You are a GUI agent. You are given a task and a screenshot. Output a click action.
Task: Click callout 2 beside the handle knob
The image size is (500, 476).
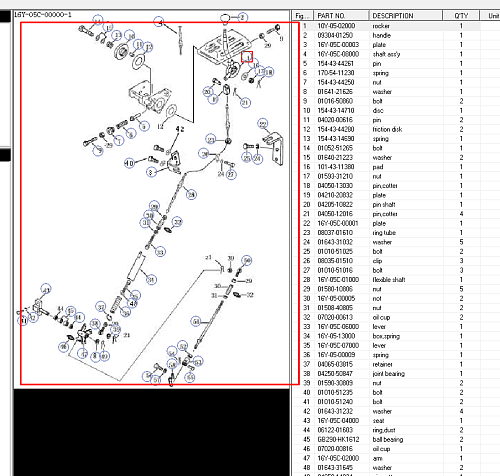click(x=242, y=17)
